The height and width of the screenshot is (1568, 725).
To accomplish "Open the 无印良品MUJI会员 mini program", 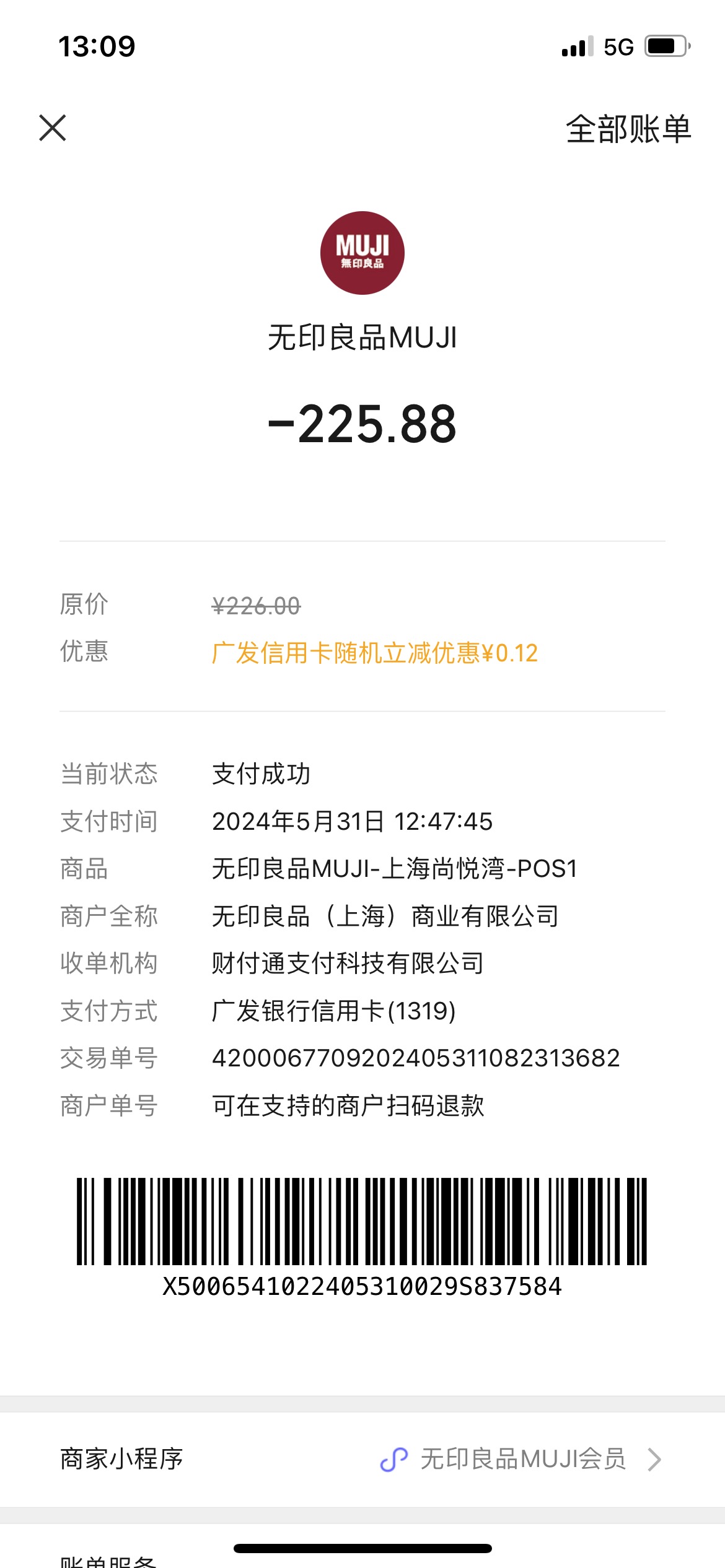I will 523,1459.
